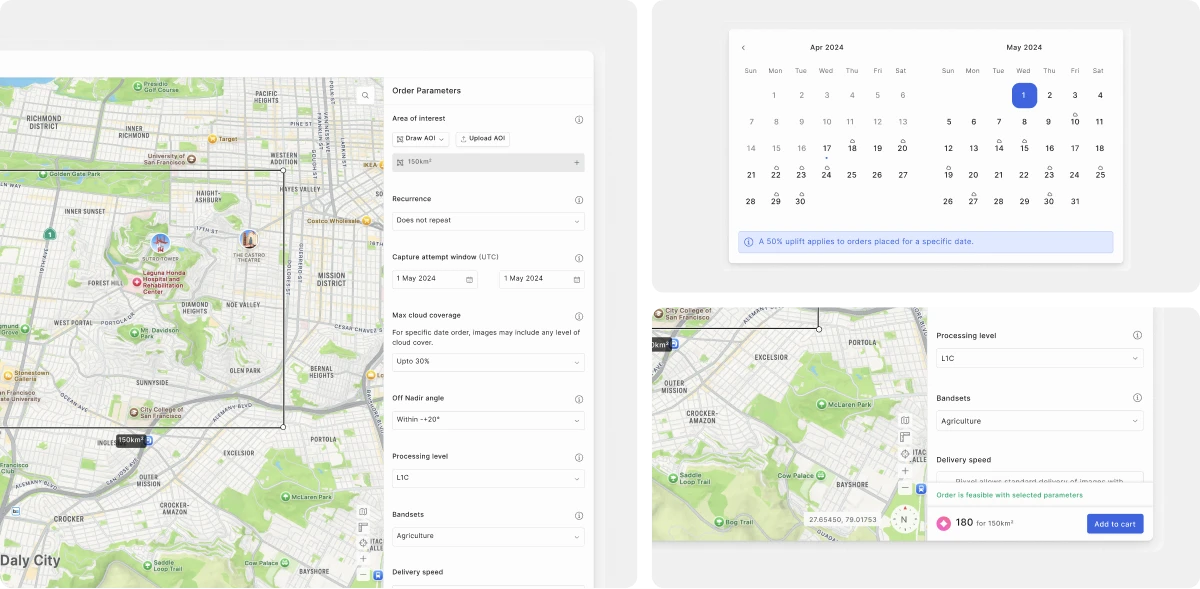Open the map search magnifier icon
The width and height of the screenshot is (1200, 589).
[366, 96]
